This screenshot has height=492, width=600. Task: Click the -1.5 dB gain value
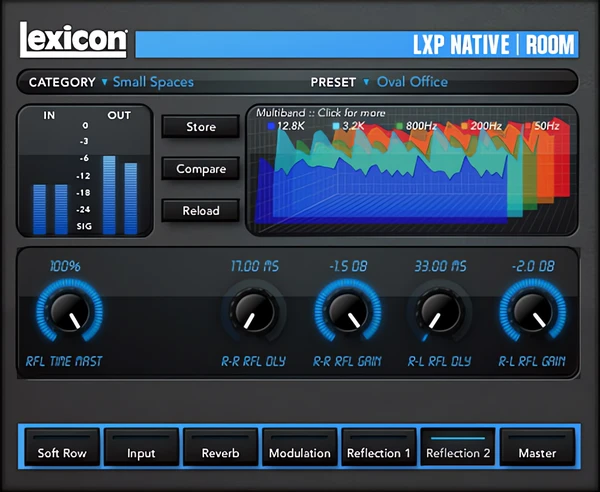pyautogui.click(x=348, y=266)
